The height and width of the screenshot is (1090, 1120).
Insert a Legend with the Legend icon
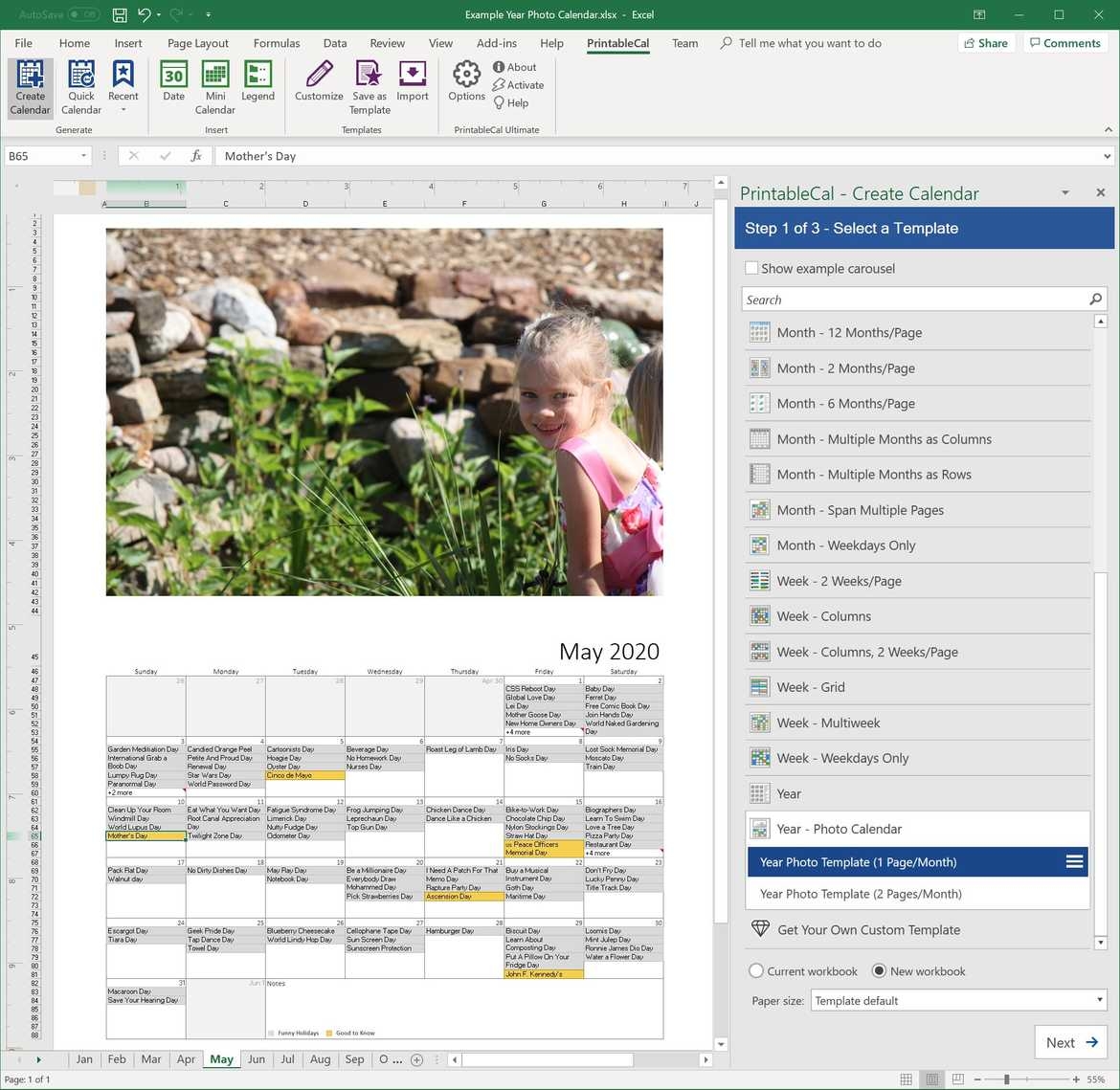click(257, 81)
